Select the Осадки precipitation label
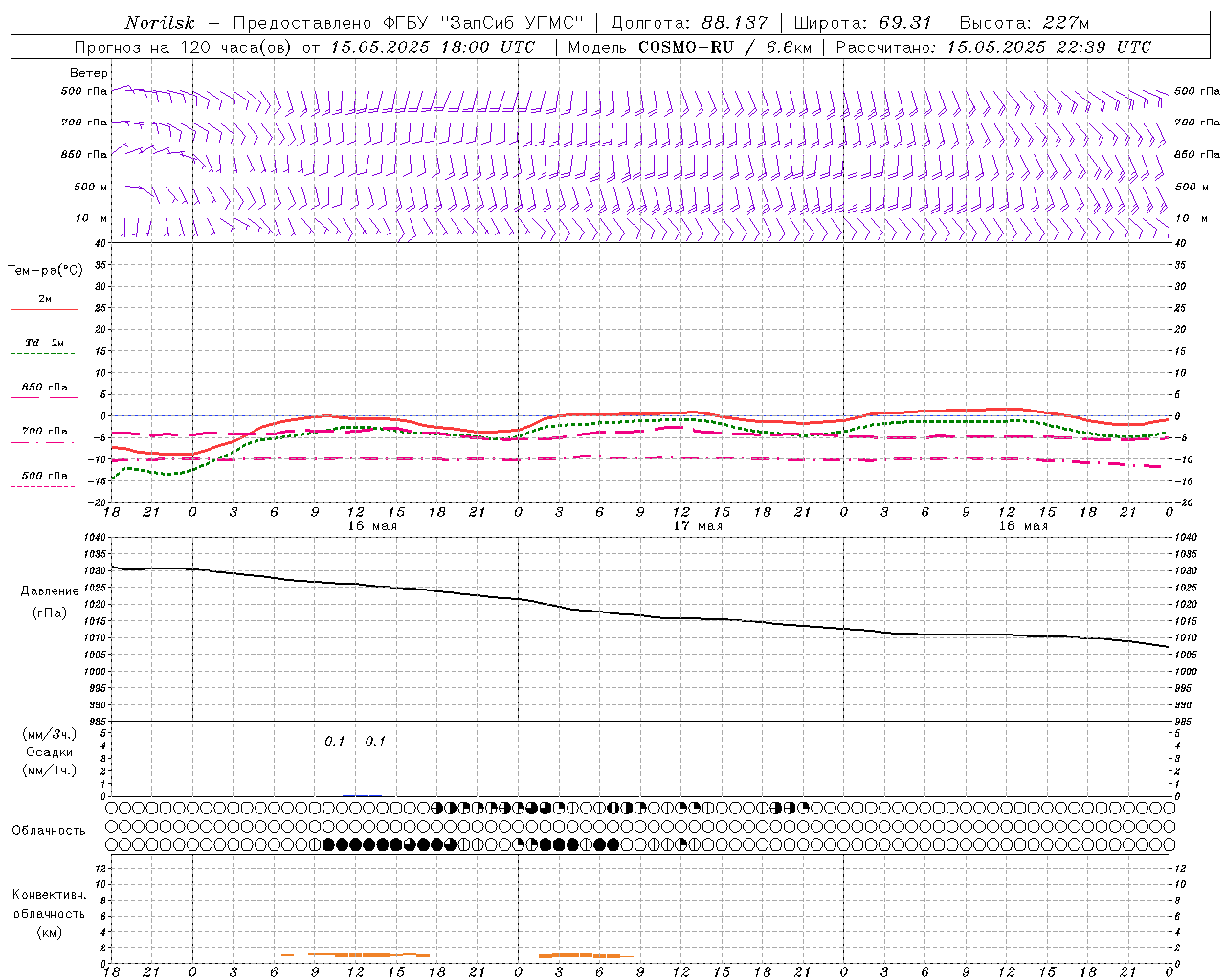Viewport: 1225px width, 980px height. [50, 752]
